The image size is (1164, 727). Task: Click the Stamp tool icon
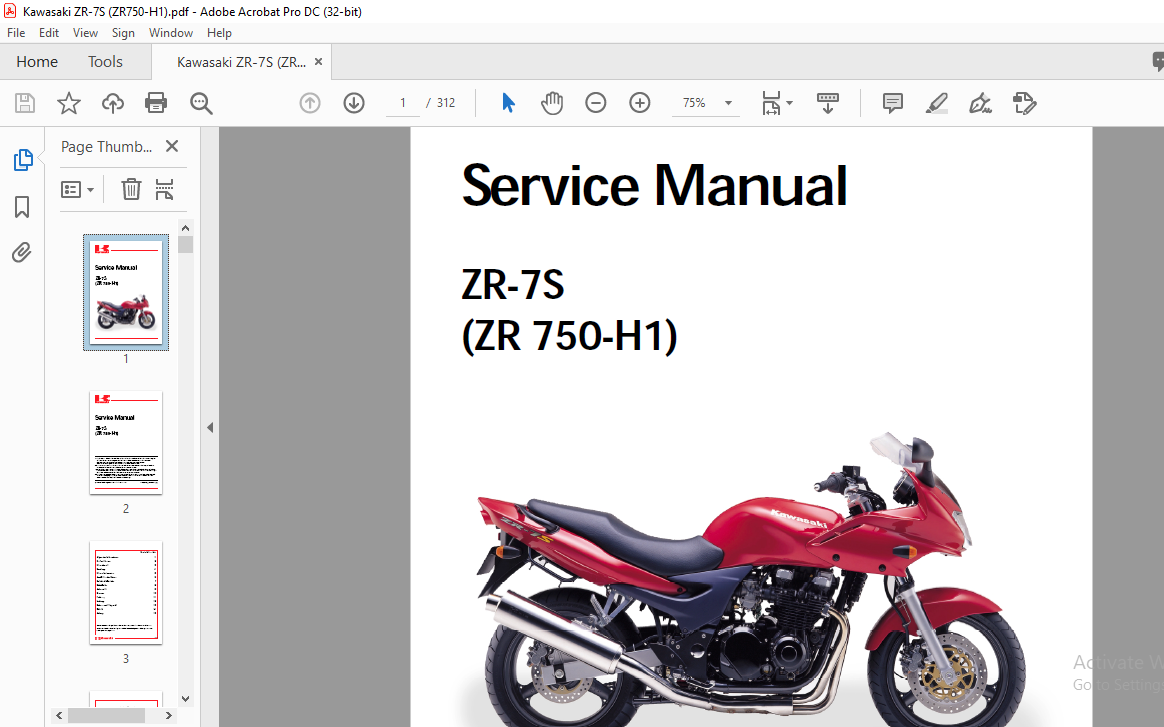[1024, 102]
